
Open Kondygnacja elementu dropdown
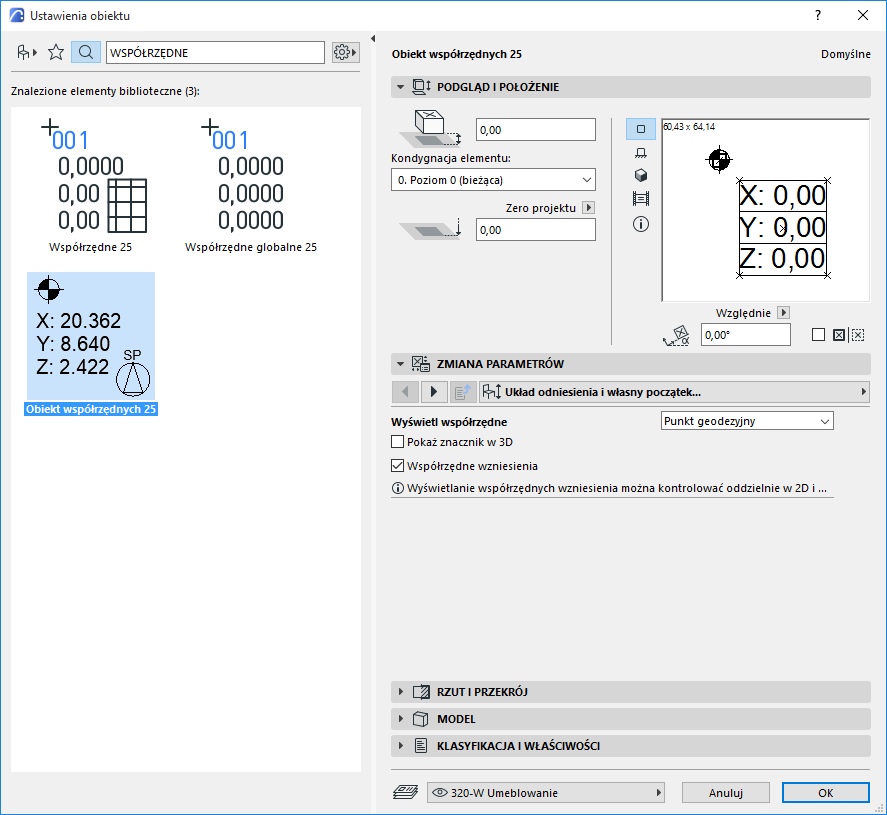pos(493,180)
